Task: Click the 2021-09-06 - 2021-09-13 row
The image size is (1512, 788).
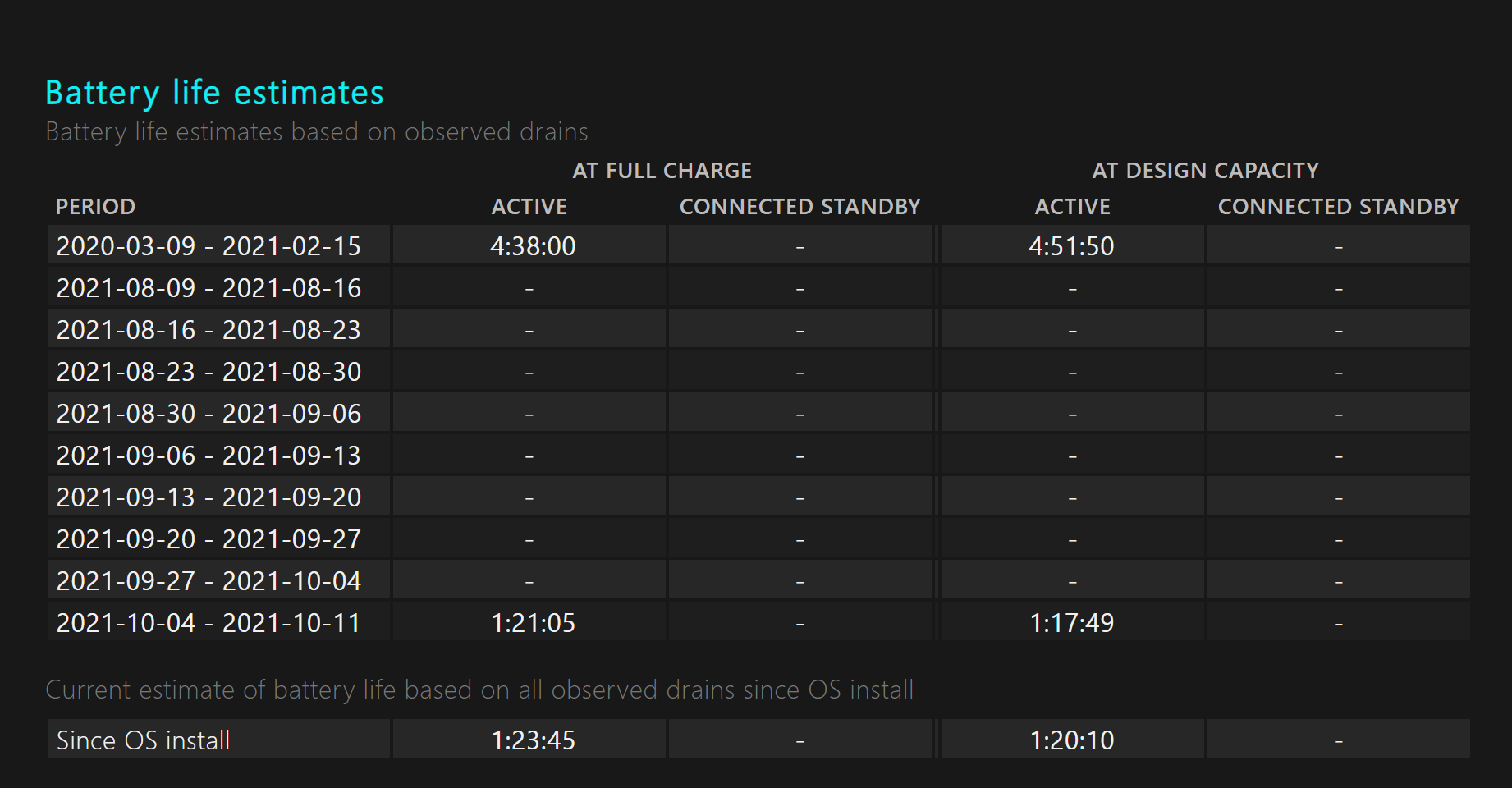Action: pyautogui.click(x=208, y=456)
